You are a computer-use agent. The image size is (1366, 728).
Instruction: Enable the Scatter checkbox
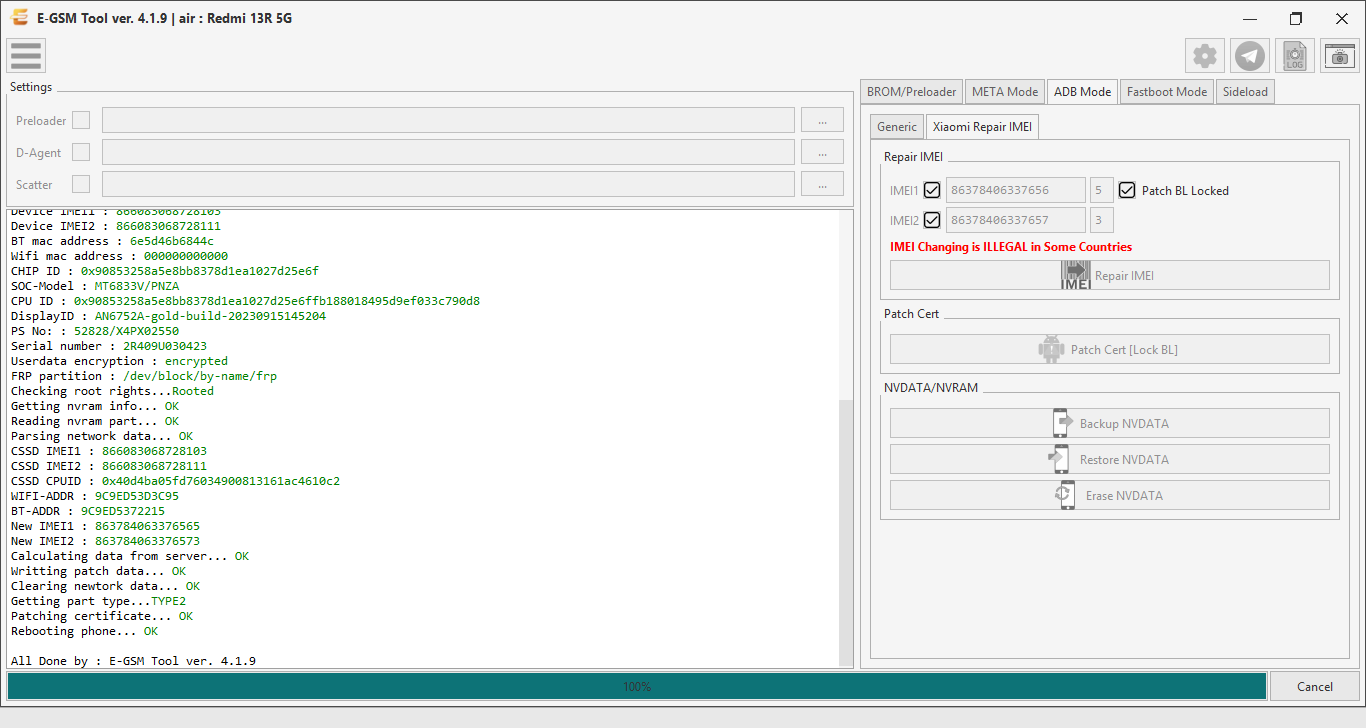81,184
